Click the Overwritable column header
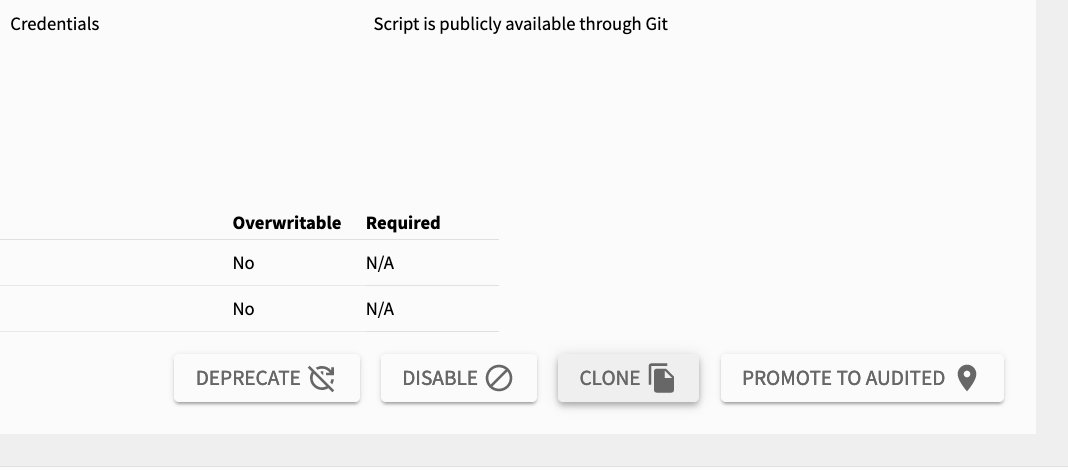Image resolution: width=1068 pixels, height=470 pixels. 287,223
